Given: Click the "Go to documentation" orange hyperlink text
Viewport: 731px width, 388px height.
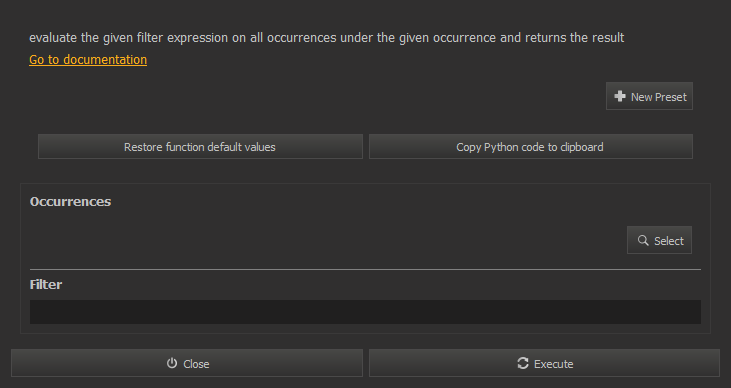Looking at the screenshot, I should coord(88,60).
